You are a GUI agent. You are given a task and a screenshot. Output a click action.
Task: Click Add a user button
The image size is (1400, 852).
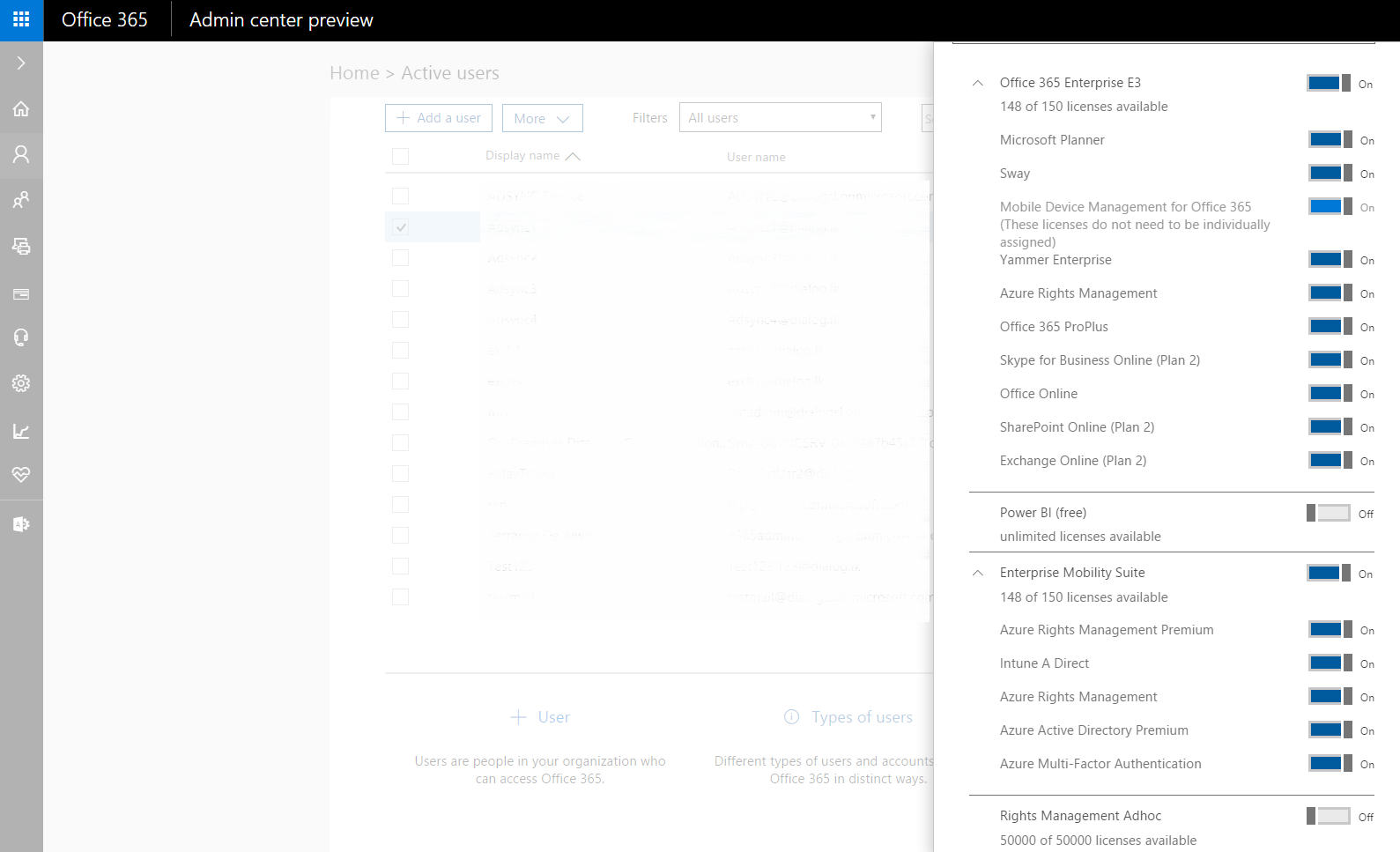(x=439, y=118)
